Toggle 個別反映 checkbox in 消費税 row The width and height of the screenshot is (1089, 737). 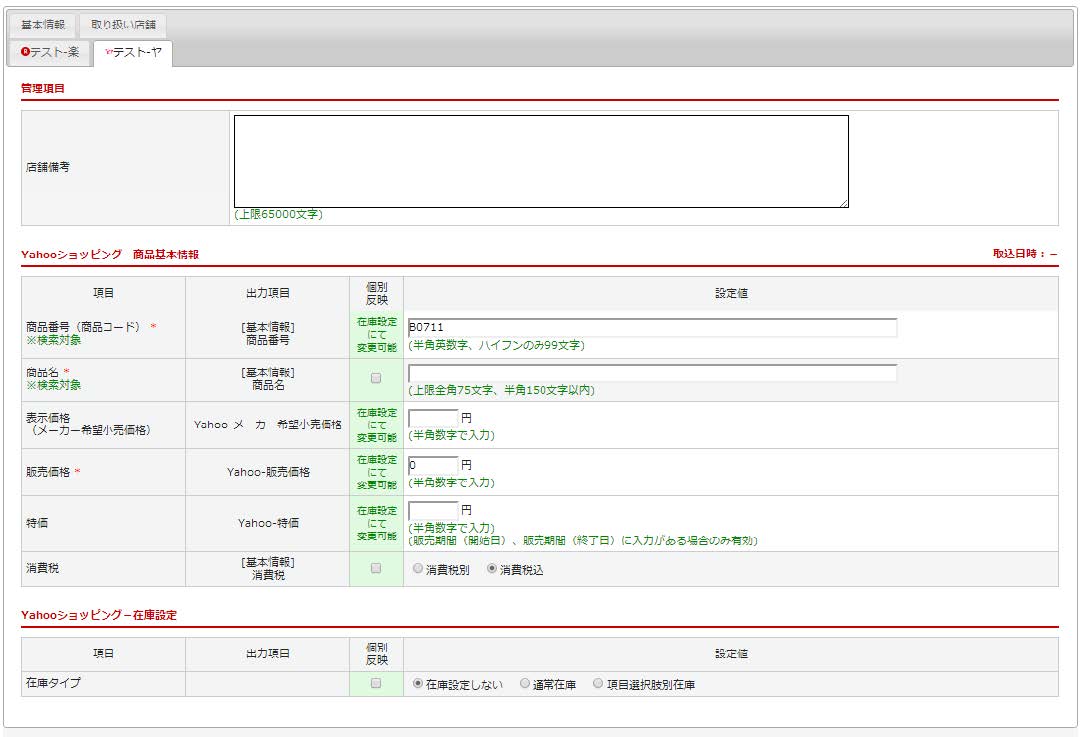pyautogui.click(x=376, y=568)
